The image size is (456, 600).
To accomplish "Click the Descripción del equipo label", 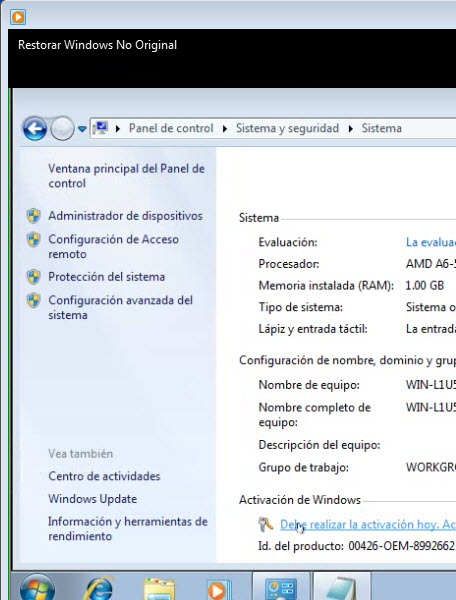I will pos(319,445).
